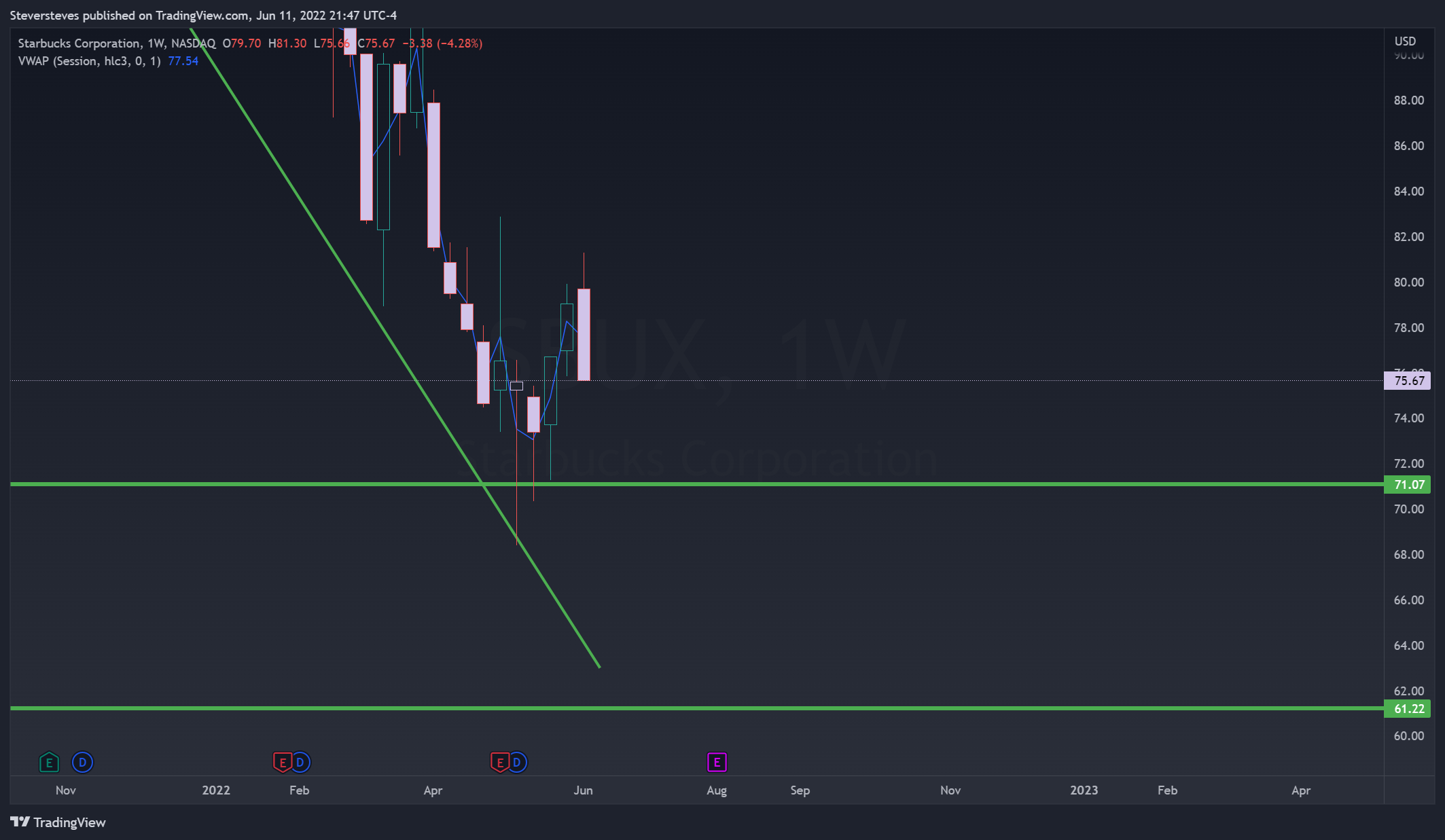Click the Jun label on time axis

(x=584, y=790)
